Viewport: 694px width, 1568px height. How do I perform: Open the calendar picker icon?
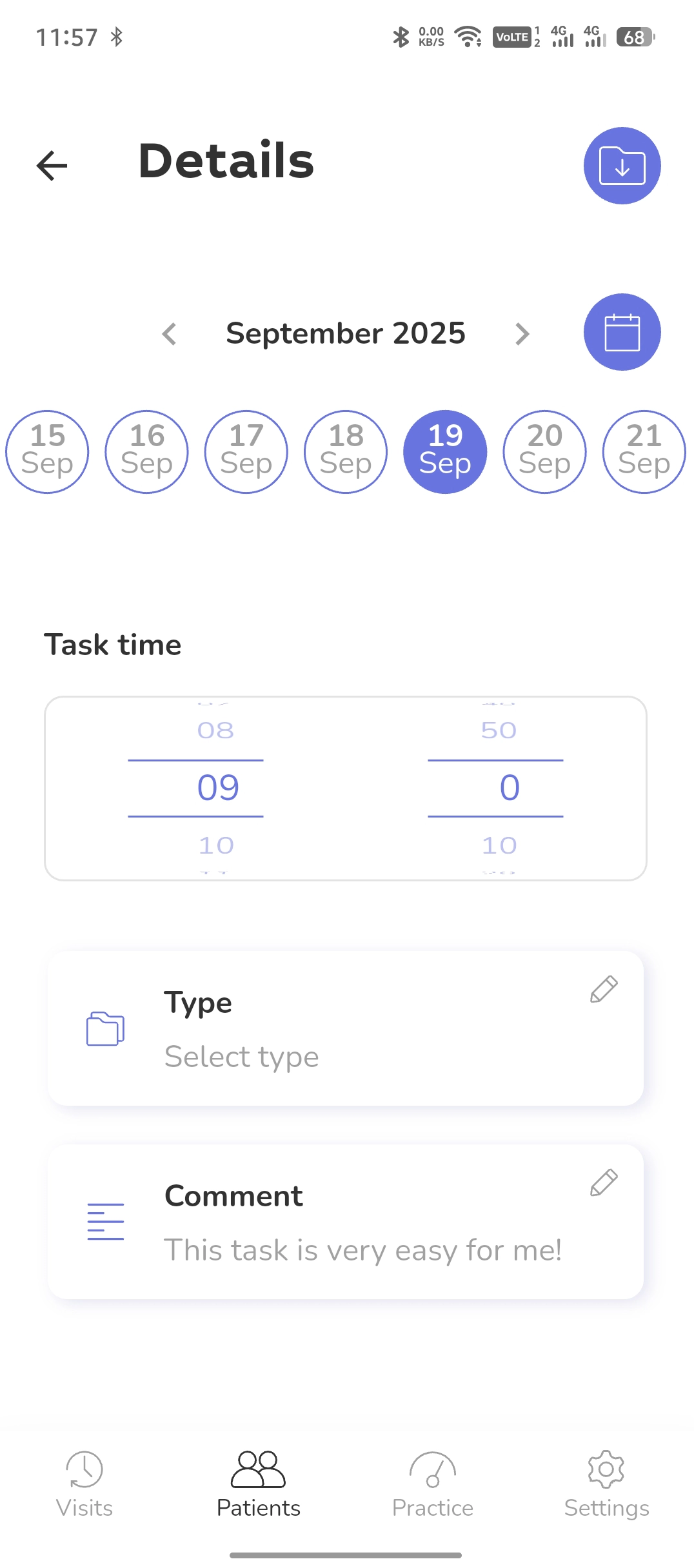tap(621, 332)
